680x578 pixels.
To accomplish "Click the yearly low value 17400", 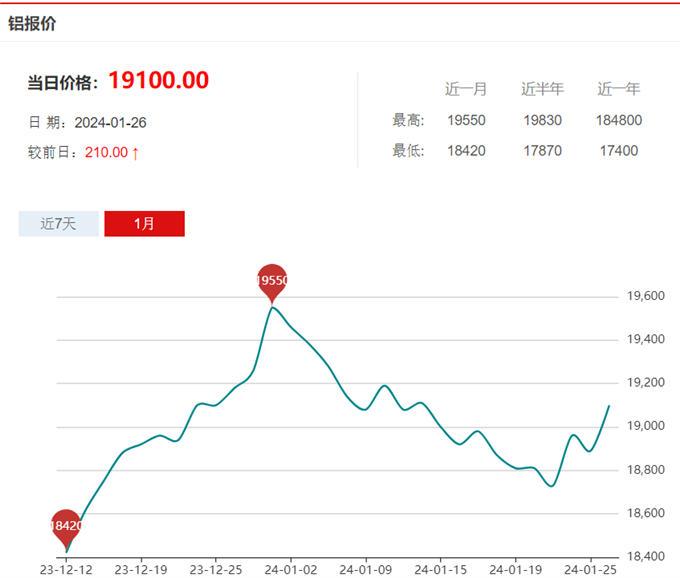I will pyautogui.click(x=619, y=150).
